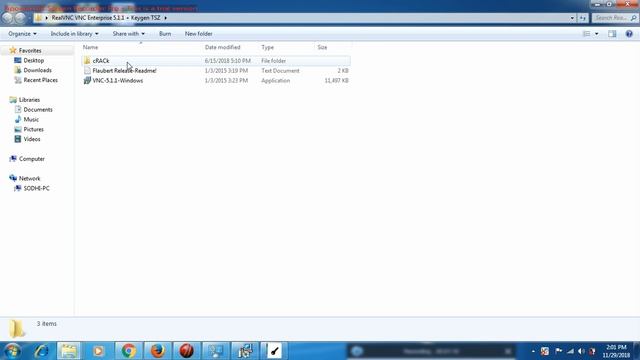The height and width of the screenshot is (360, 640).
Task: Open the cRACk folder
Action: 101,61
